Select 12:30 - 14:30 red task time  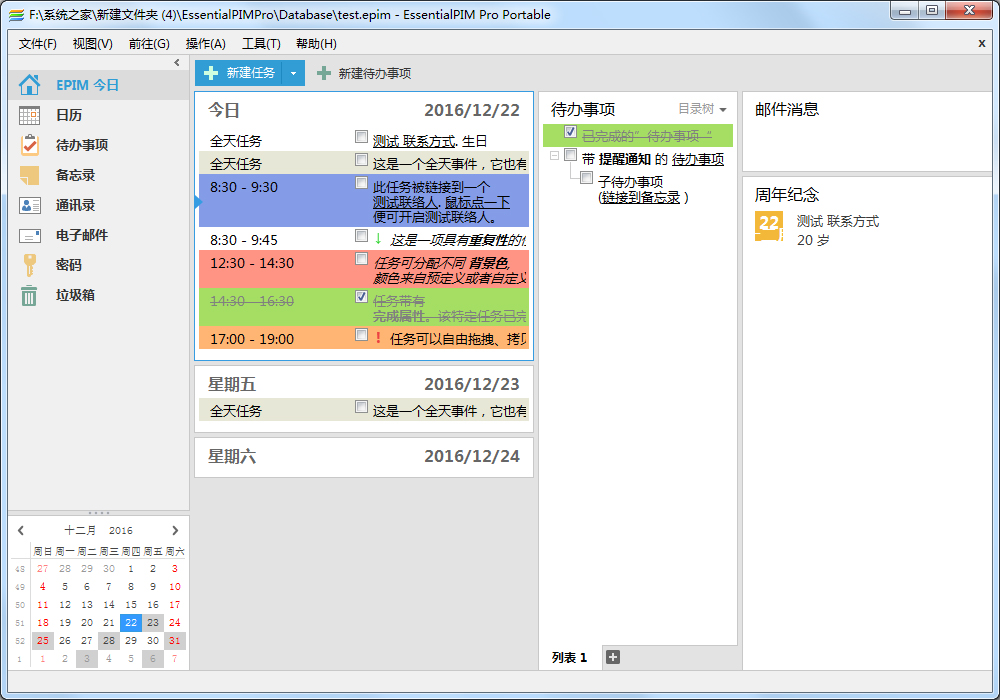click(252, 263)
